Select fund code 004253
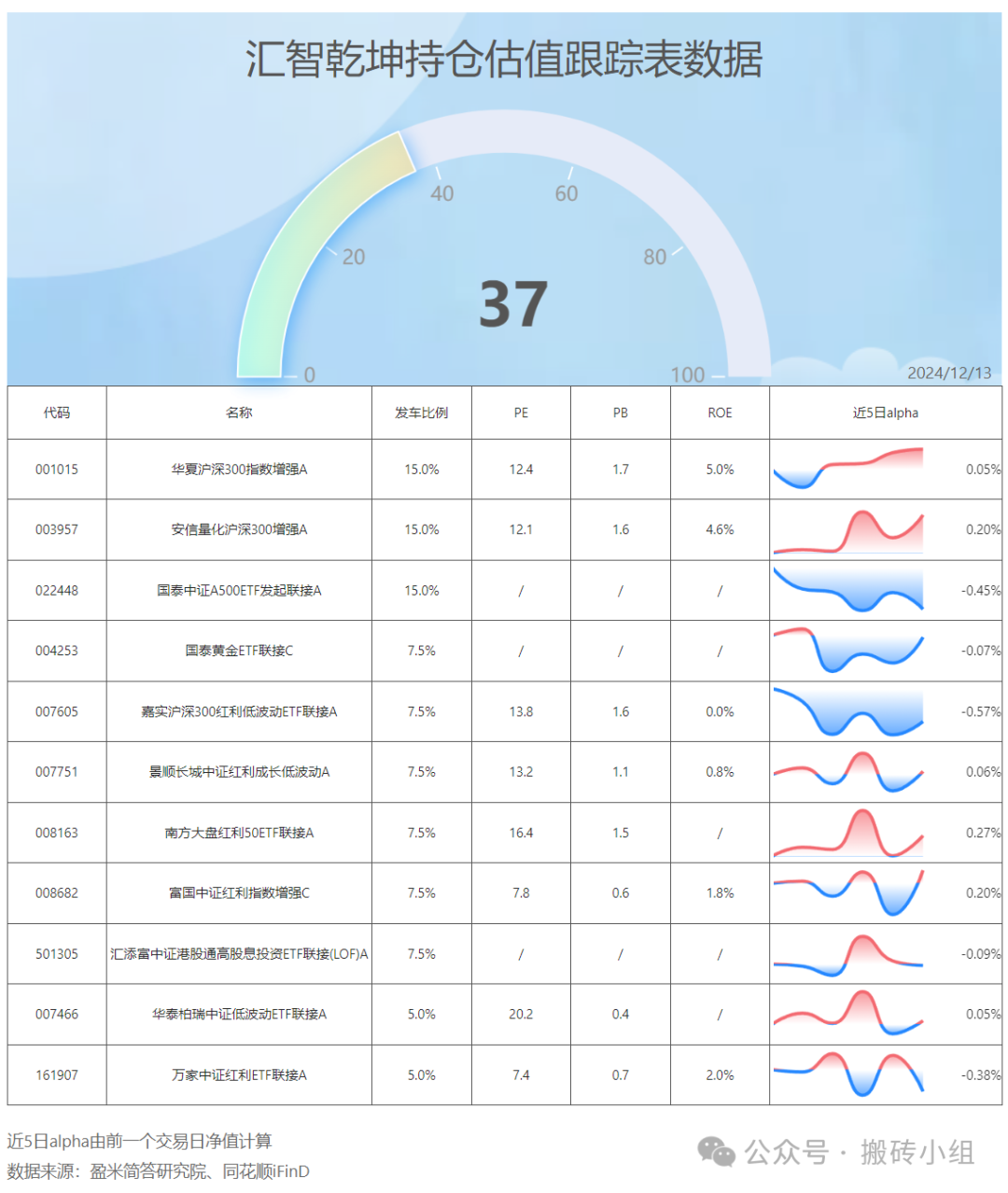The height and width of the screenshot is (1193, 1008). (x=57, y=651)
